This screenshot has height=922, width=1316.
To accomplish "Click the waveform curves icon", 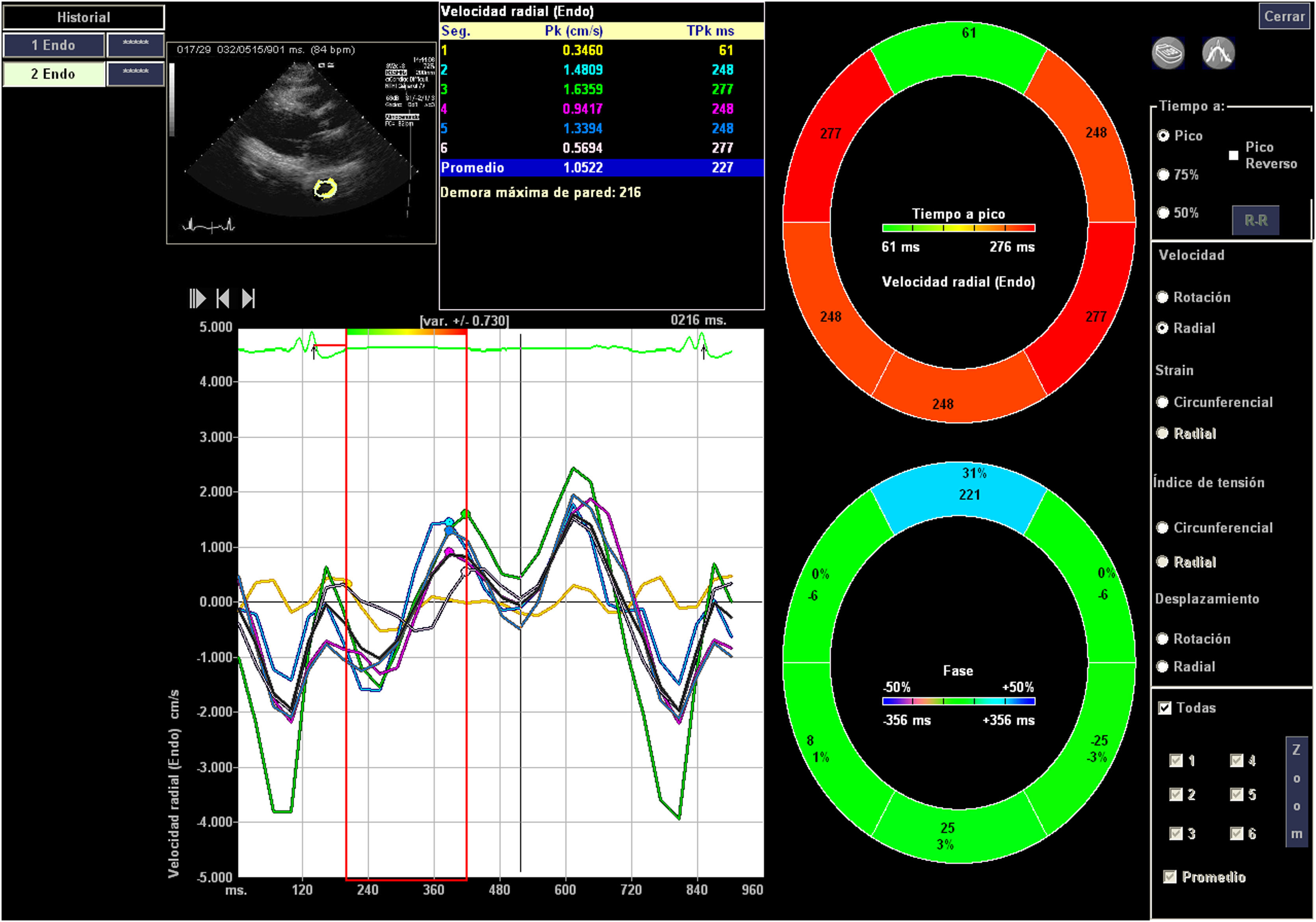I will click(x=1218, y=53).
